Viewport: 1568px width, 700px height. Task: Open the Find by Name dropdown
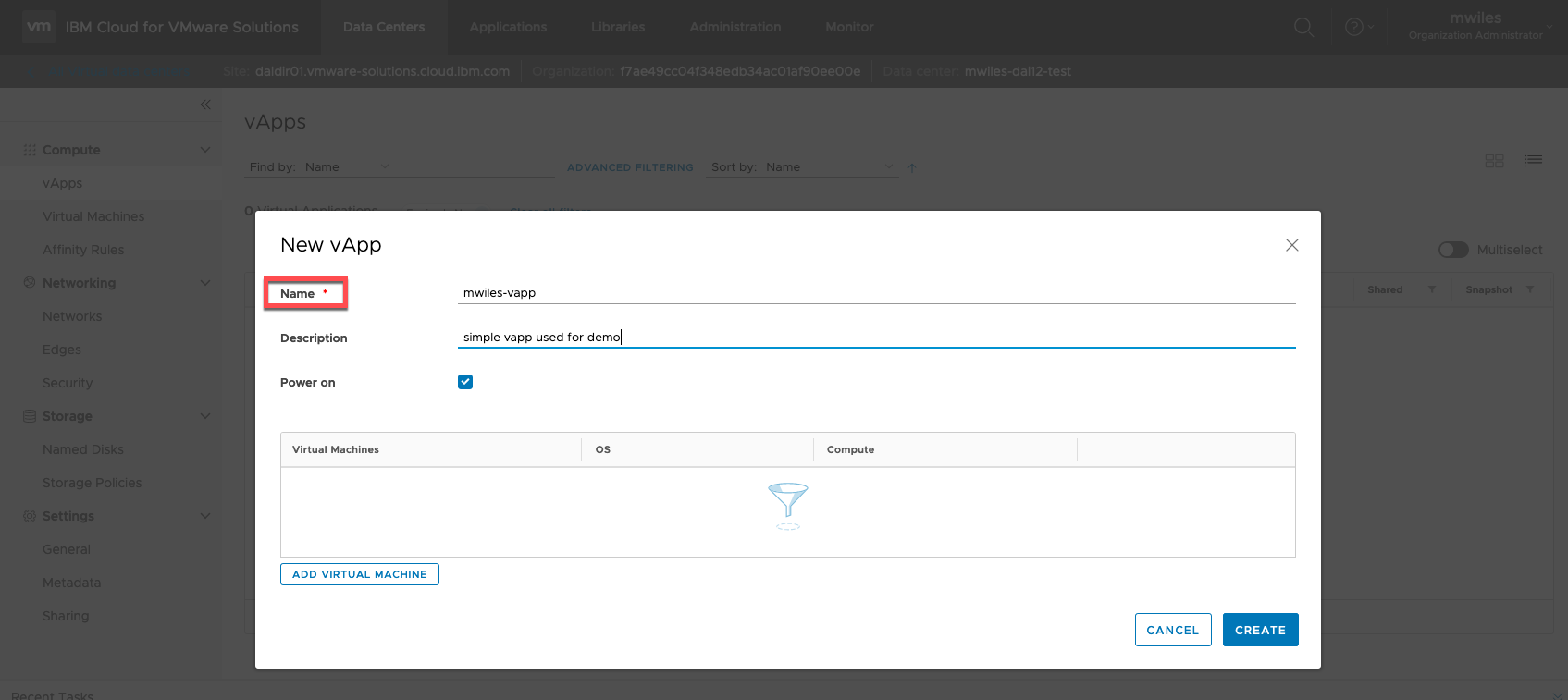(x=347, y=167)
